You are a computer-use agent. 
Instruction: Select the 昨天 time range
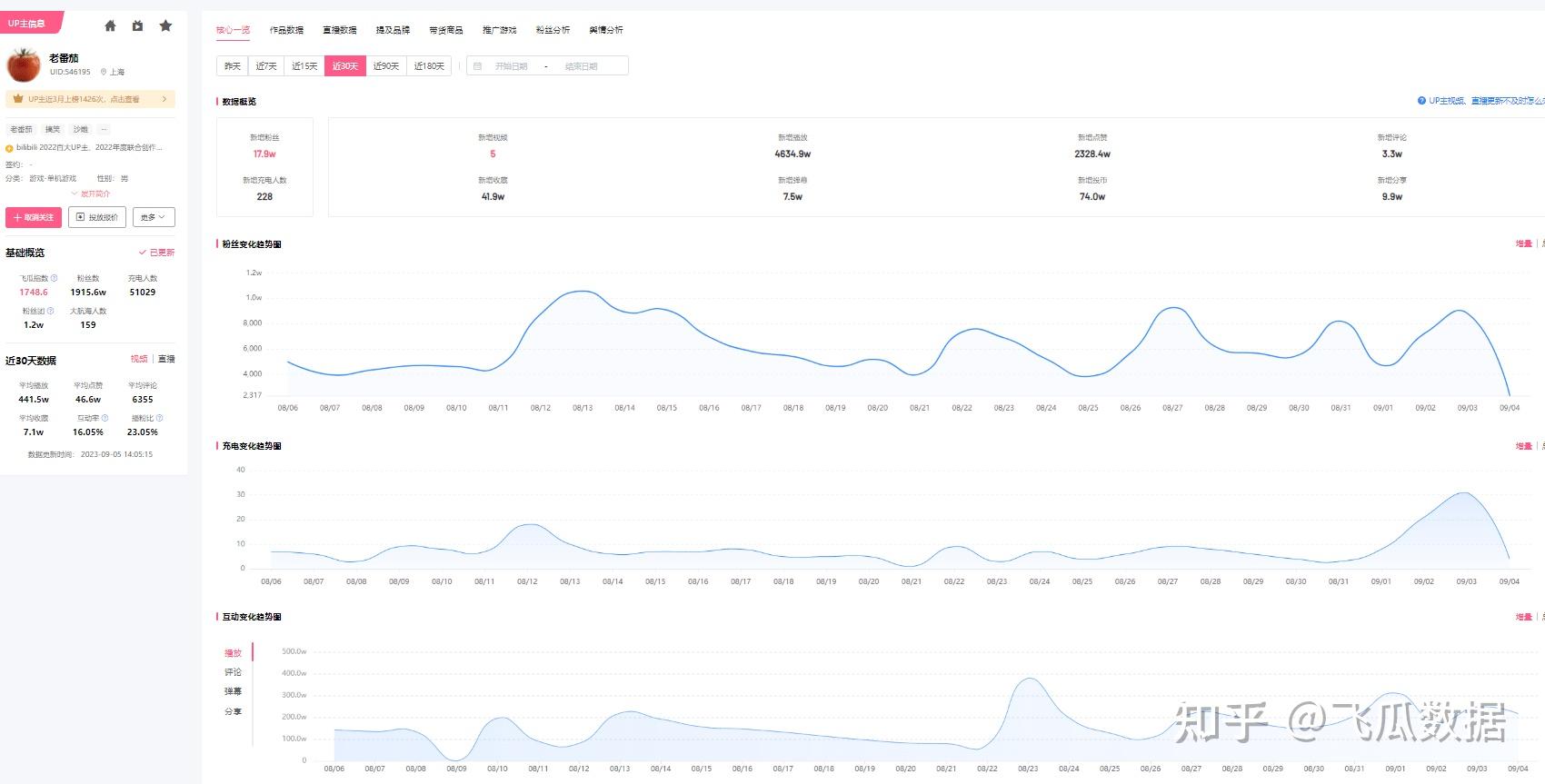[233, 65]
